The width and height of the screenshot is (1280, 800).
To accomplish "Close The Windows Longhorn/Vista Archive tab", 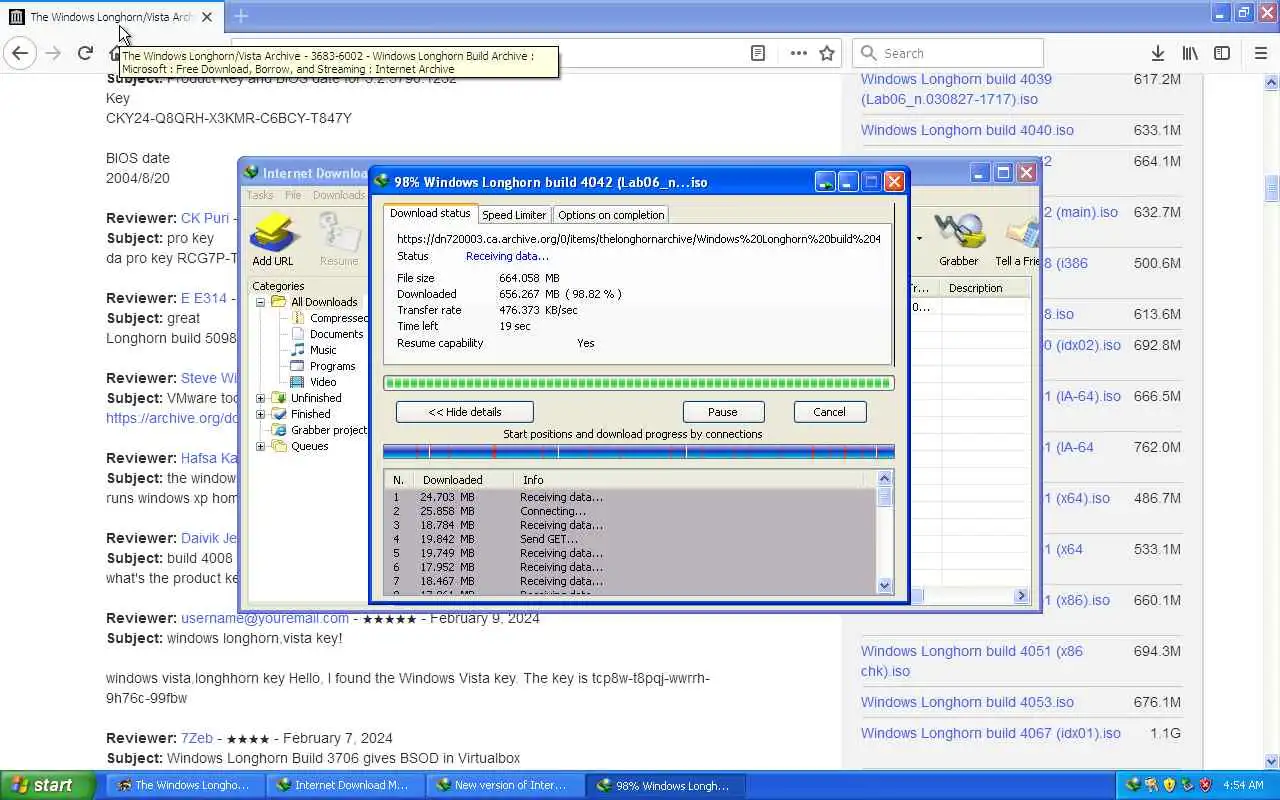I will (x=207, y=17).
